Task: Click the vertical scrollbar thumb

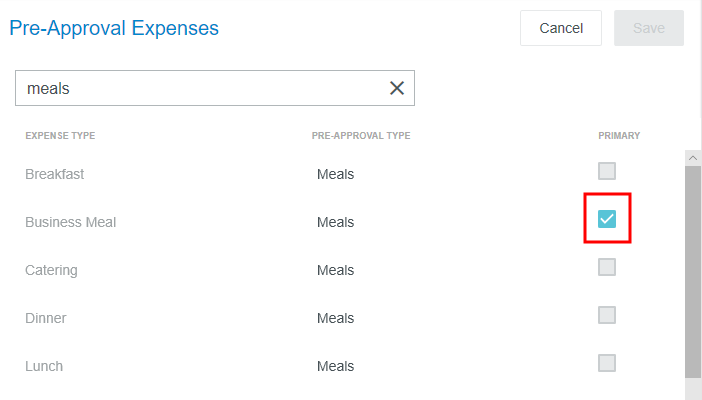Action: pyautogui.click(x=692, y=270)
